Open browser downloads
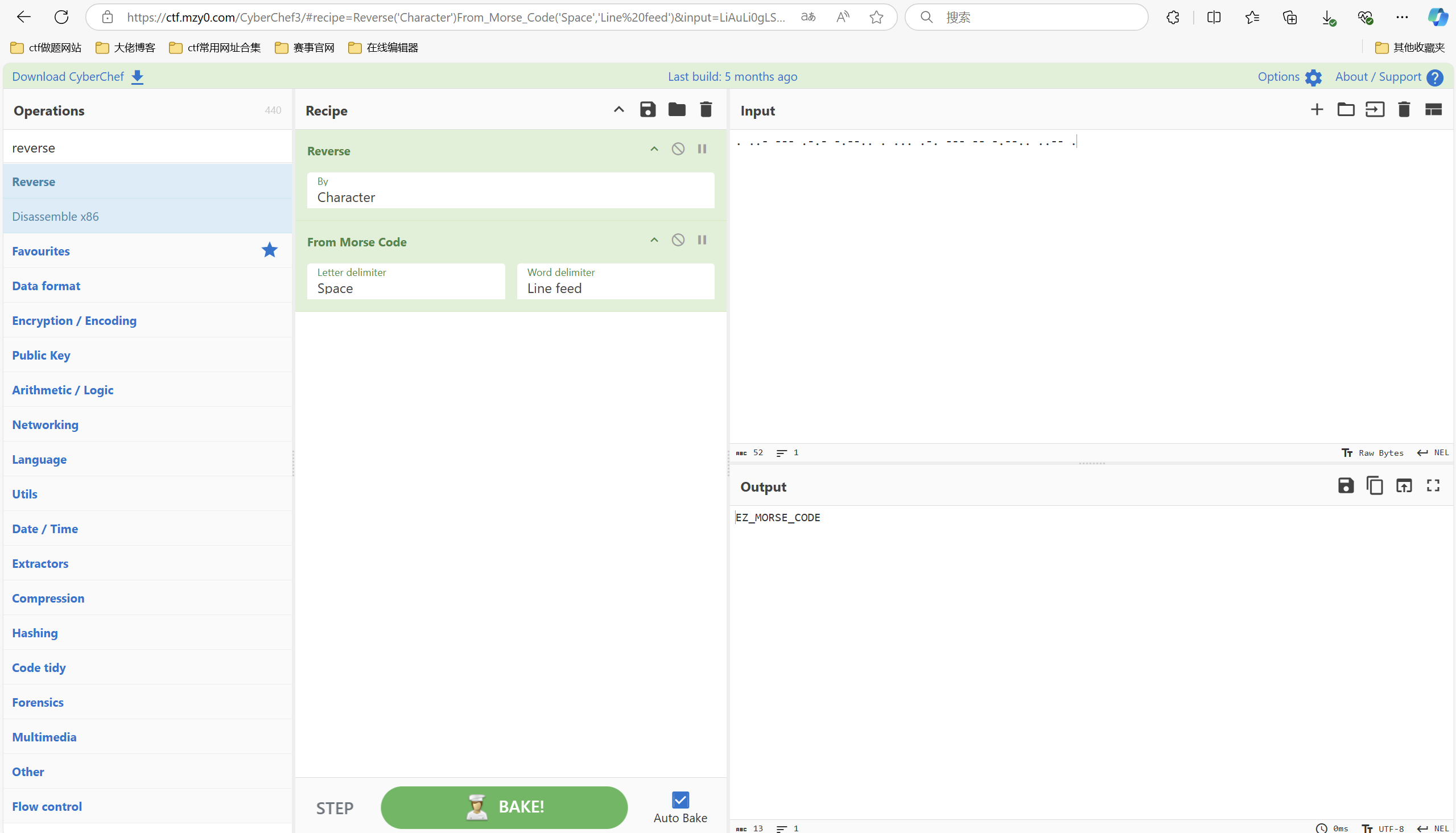The width and height of the screenshot is (1456, 833). [x=1328, y=17]
